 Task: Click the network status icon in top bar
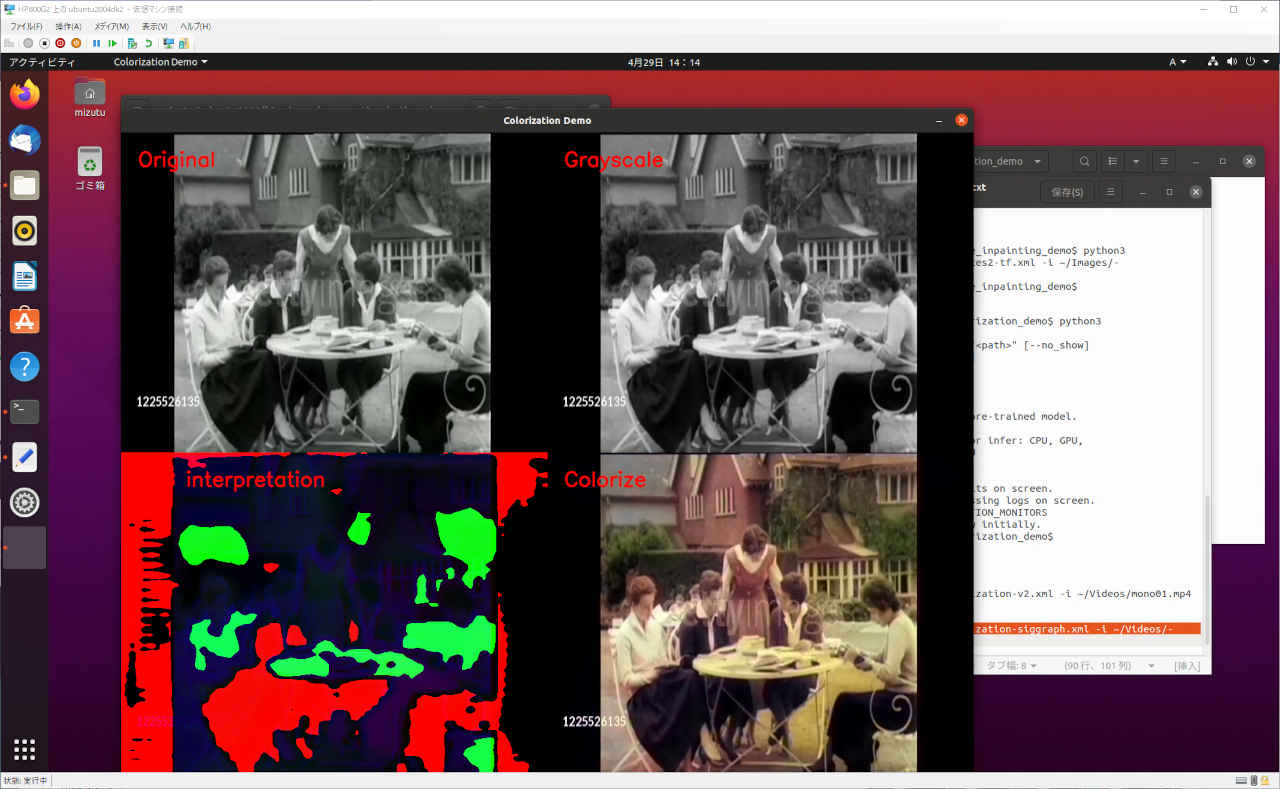coord(1213,62)
